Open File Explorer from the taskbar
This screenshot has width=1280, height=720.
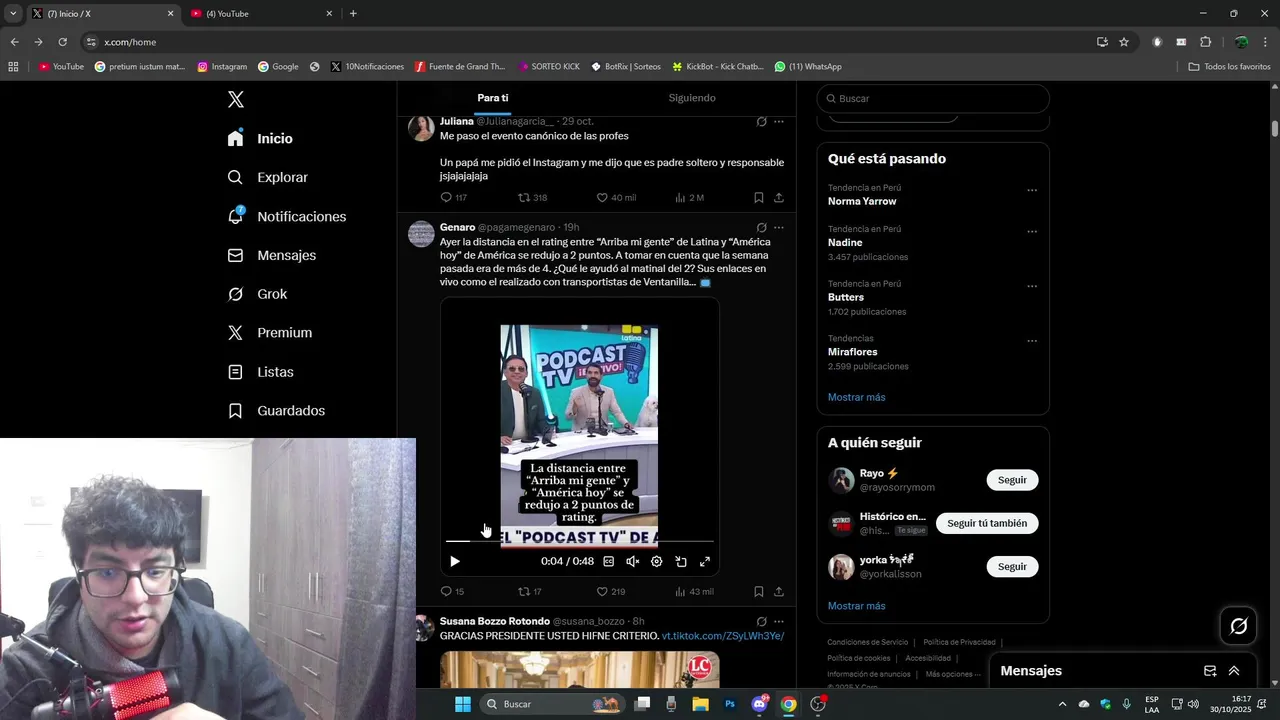(x=700, y=704)
